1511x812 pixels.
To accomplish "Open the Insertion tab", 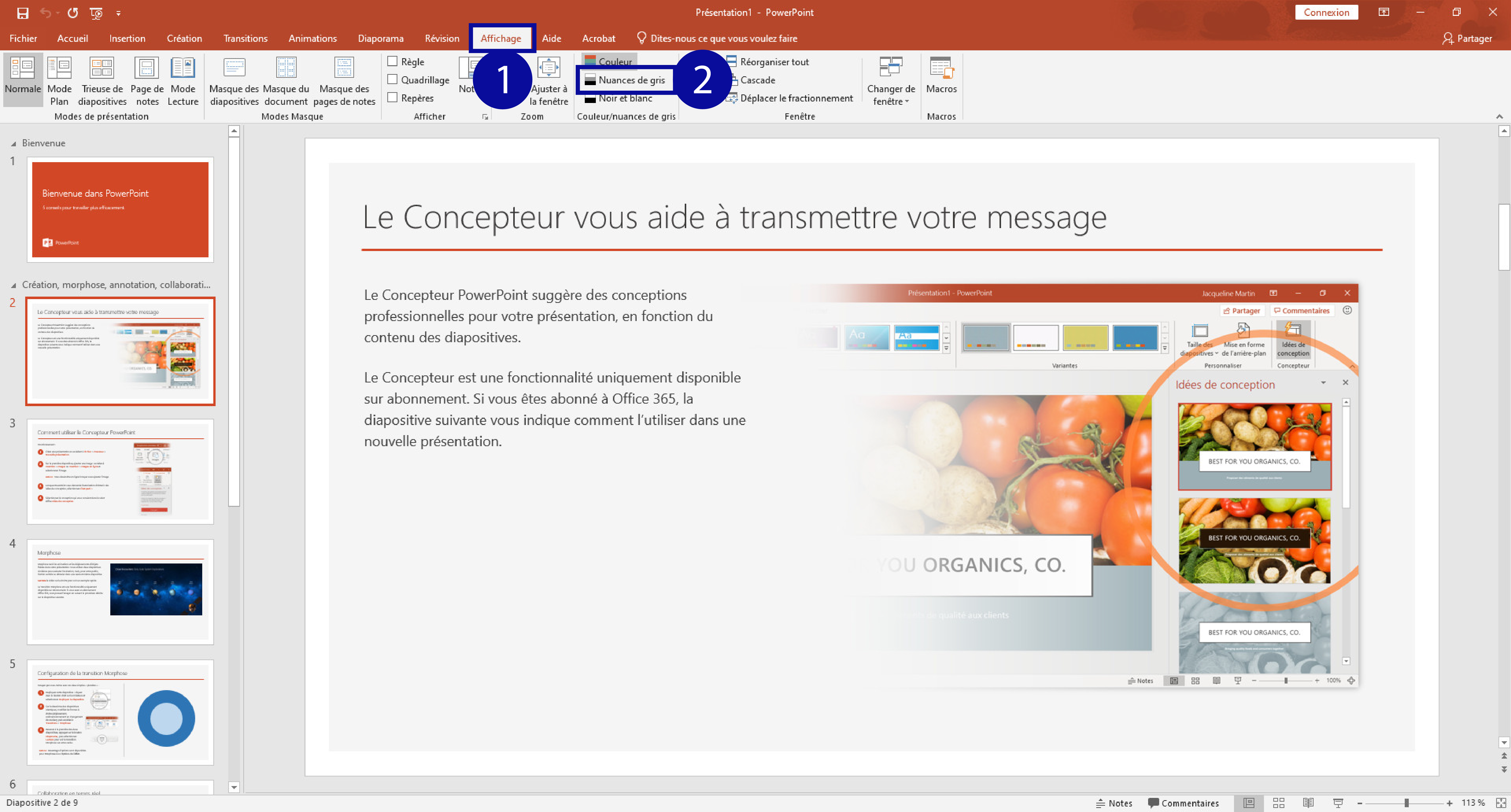I will [x=127, y=38].
